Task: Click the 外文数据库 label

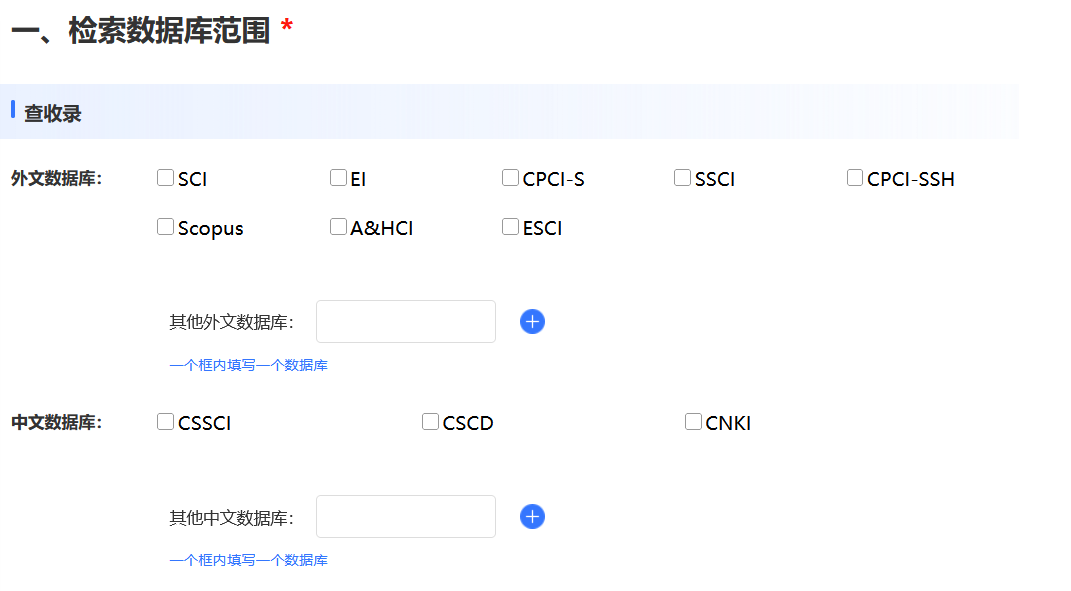Action: pos(57,179)
